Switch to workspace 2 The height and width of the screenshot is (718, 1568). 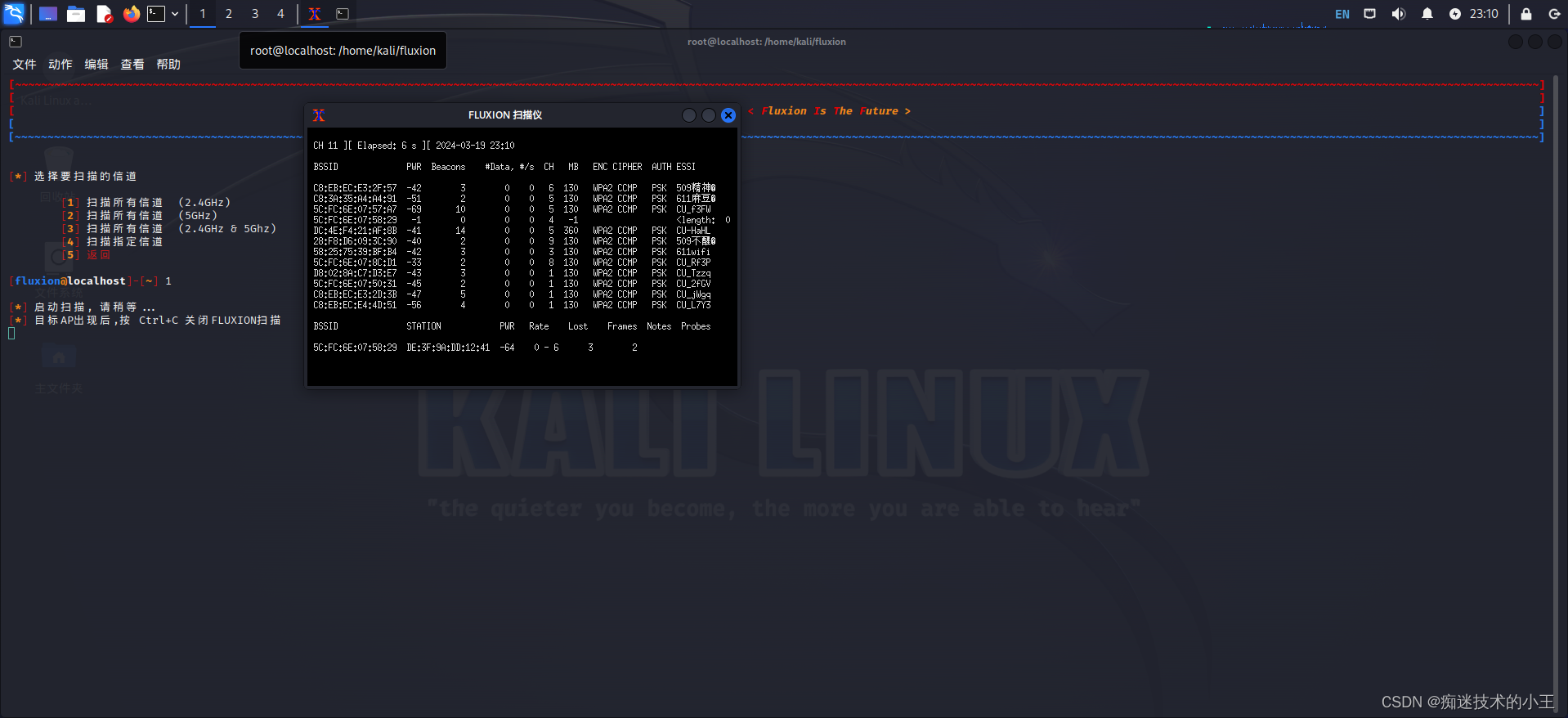[229, 14]
